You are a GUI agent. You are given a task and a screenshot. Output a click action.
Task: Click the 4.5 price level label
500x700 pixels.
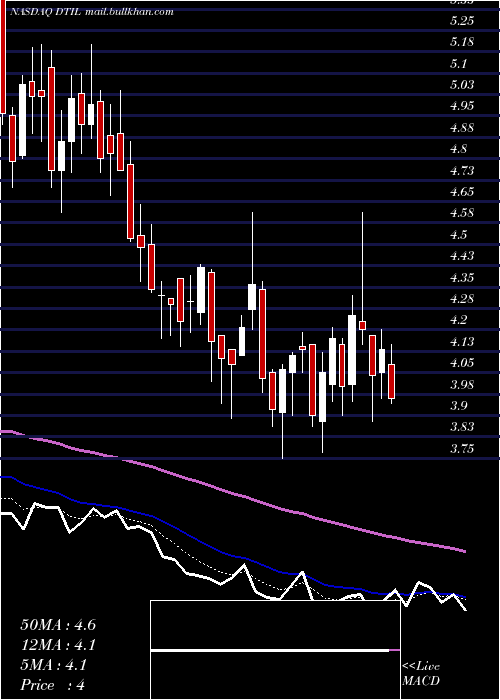[x=459, y=234]
